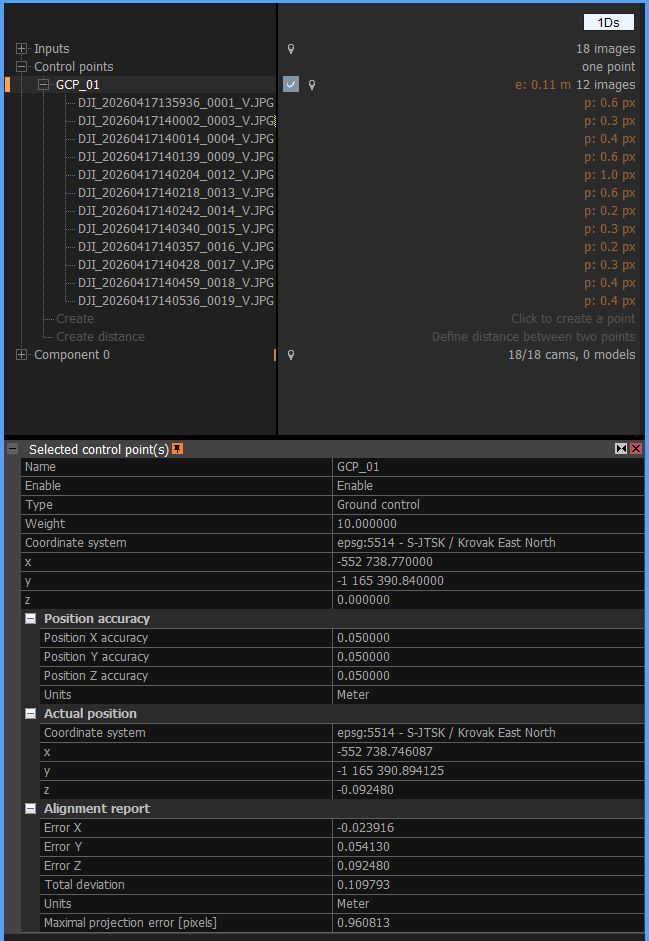Click the 'e: 0.11 m' error value
The image size is (649, 941).
543,85
